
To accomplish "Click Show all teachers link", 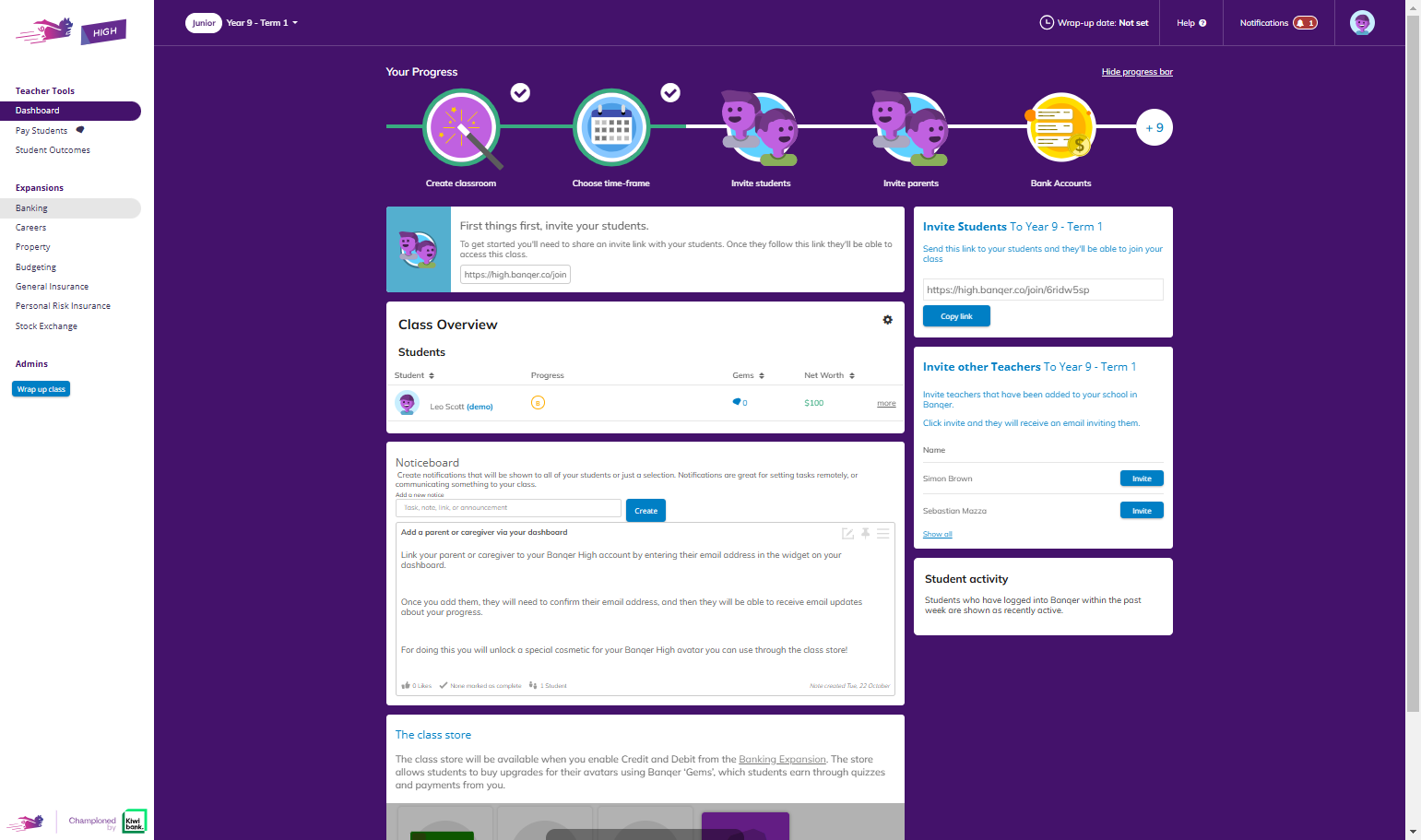I will (938, 535).
